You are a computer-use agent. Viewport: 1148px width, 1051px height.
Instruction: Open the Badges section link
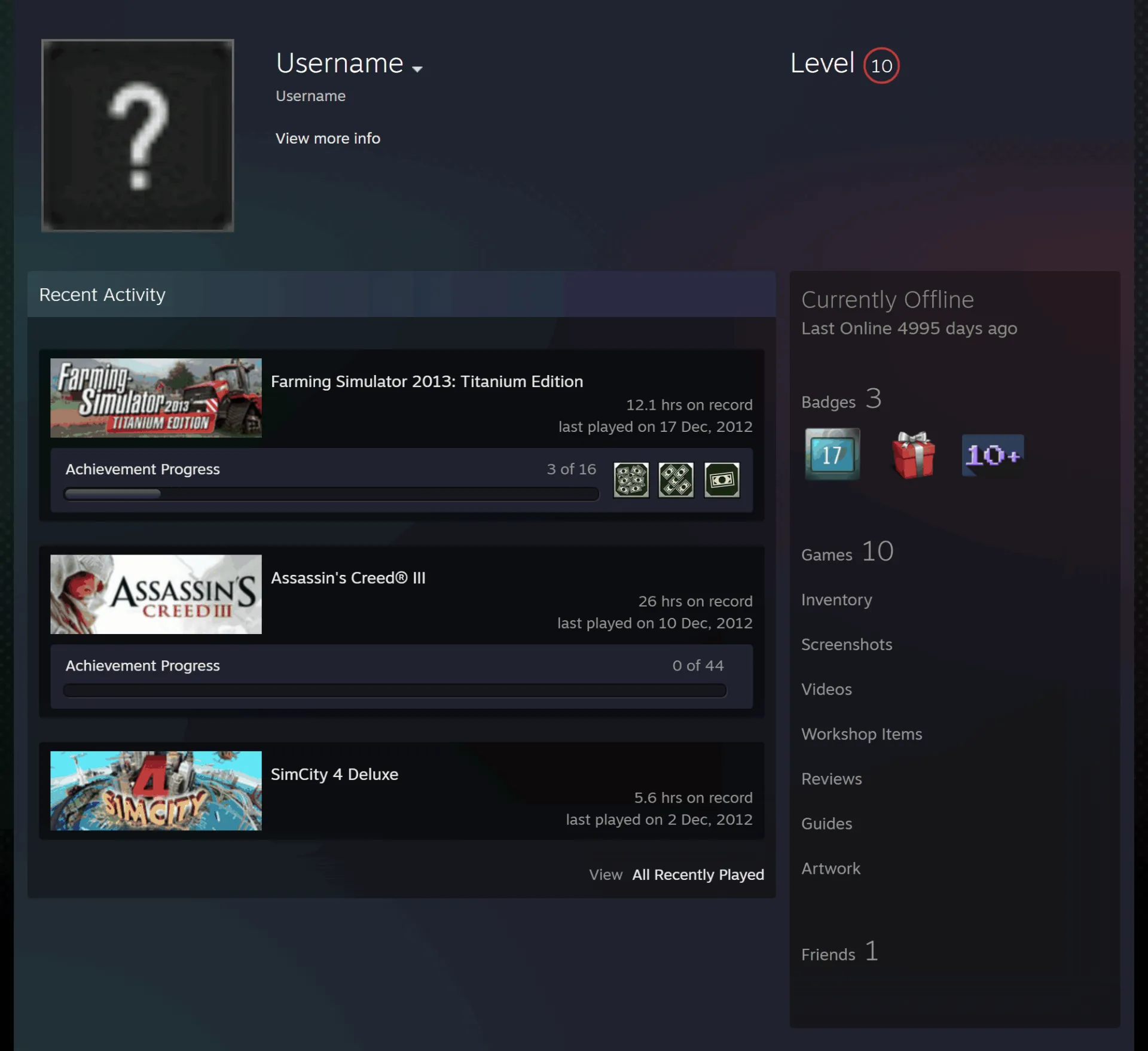[841, 400]
